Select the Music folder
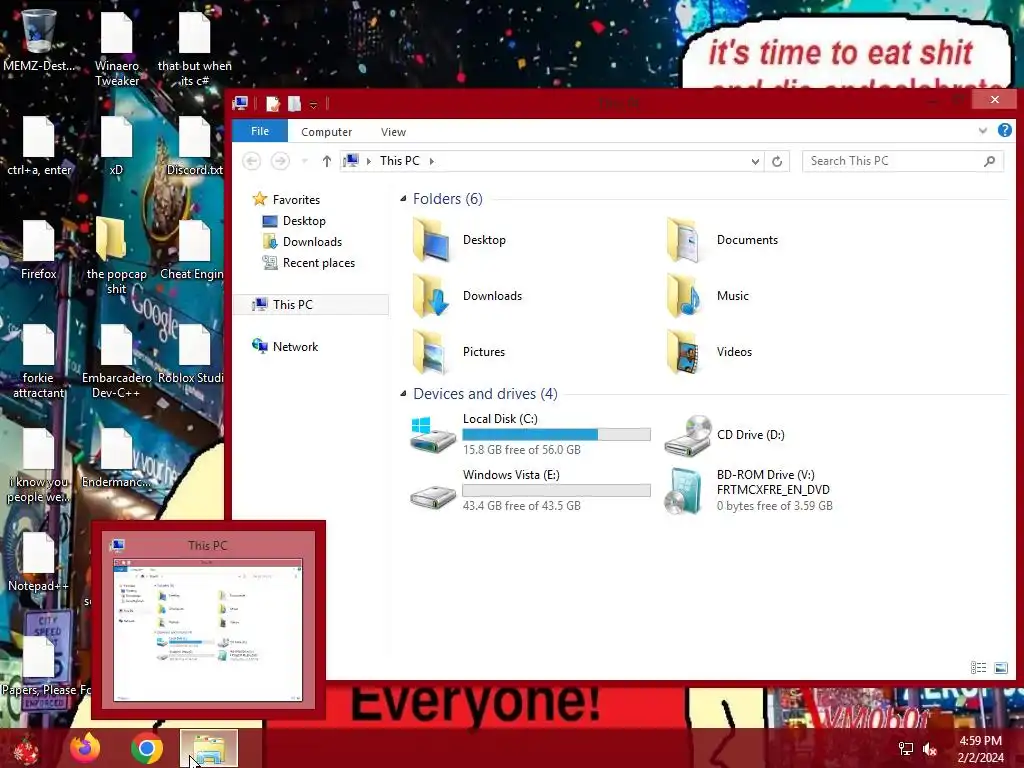 [708, 296]
